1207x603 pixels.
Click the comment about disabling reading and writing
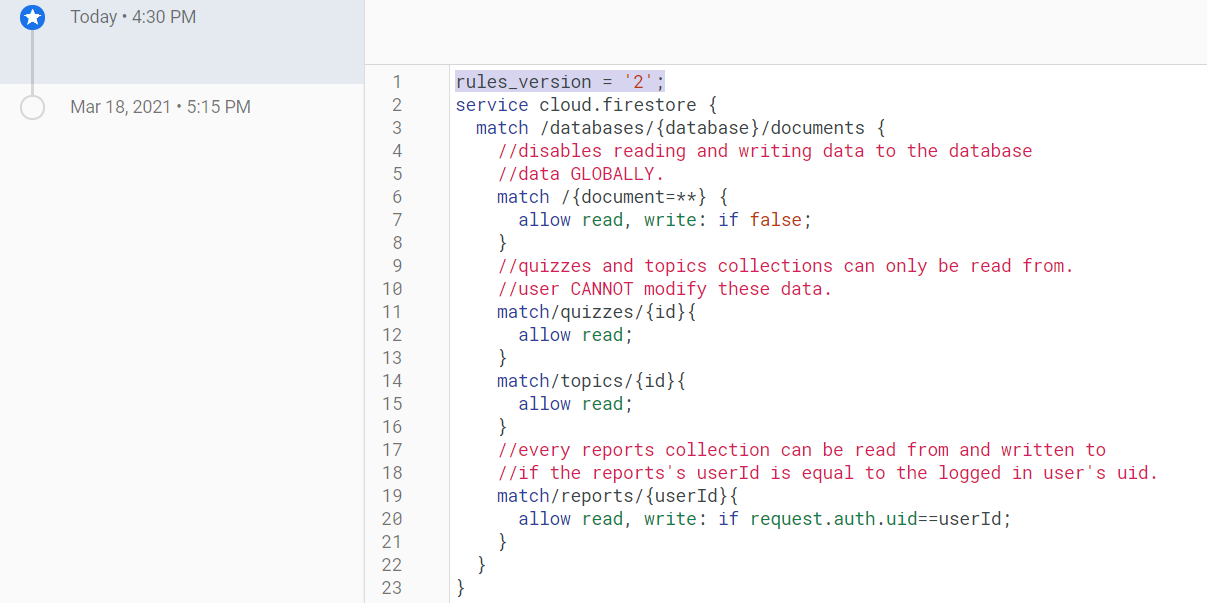coord(765,150)
